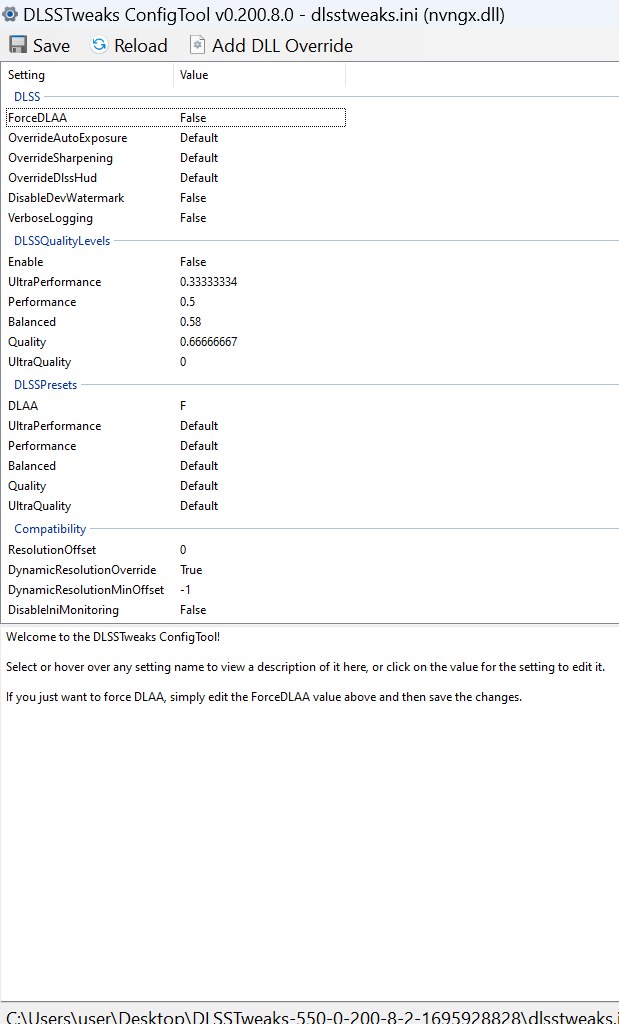Select the Enable setting under DLSSQualityLevels

(x=25, y=262)
